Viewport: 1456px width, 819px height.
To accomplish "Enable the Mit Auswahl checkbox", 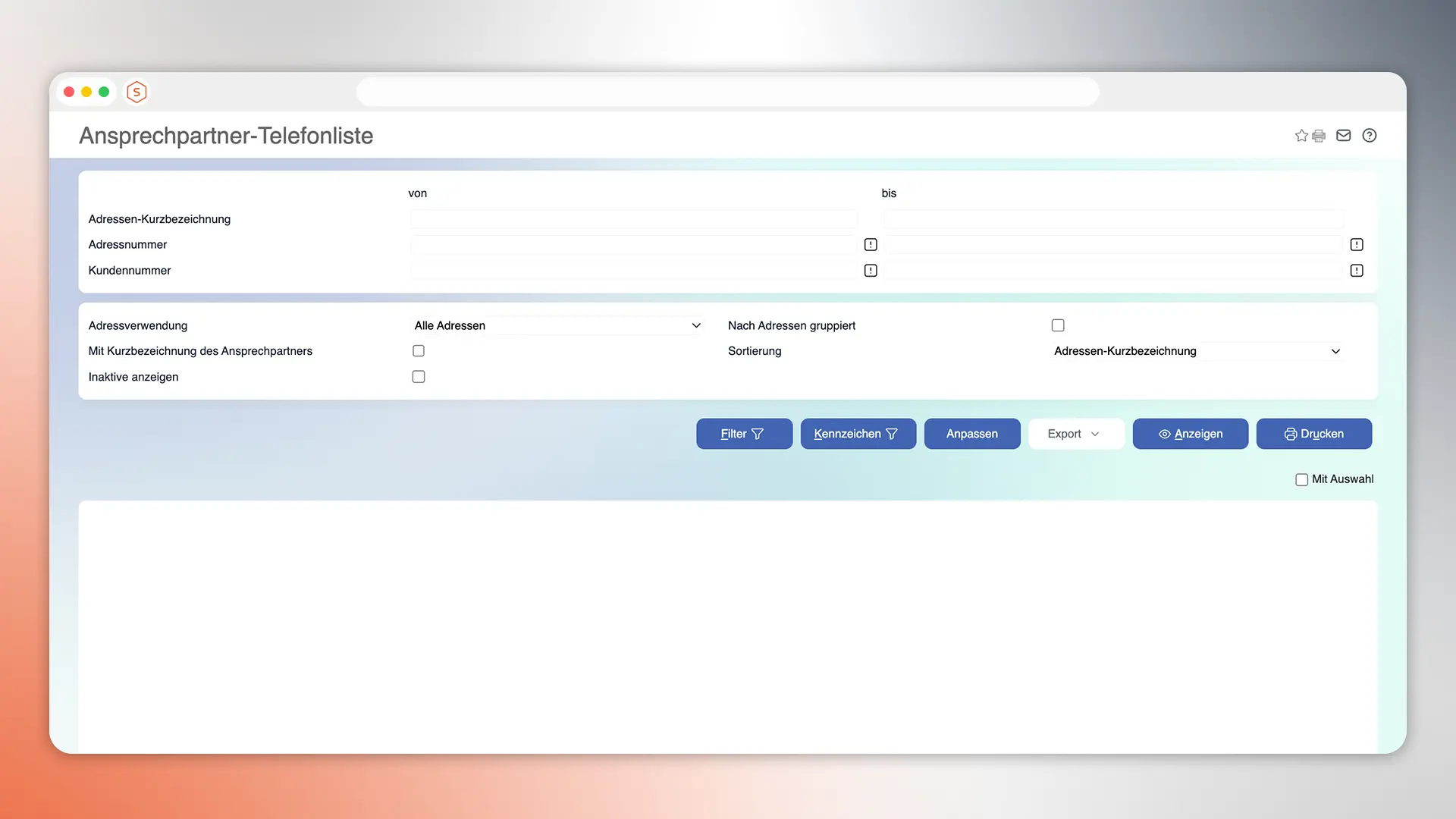I will (x=1301, y=479).
